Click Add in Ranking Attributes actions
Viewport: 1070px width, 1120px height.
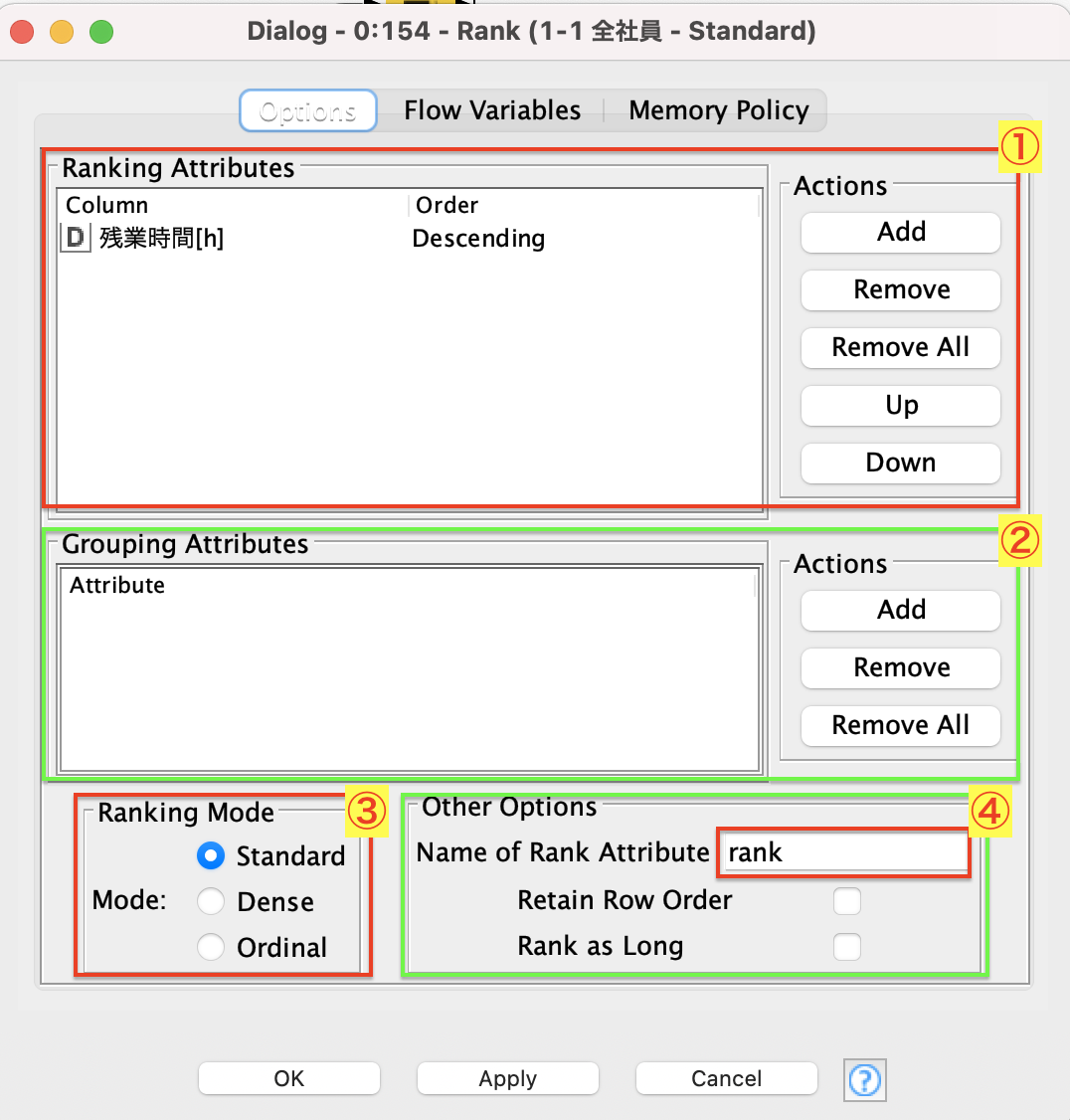(901, 232)
